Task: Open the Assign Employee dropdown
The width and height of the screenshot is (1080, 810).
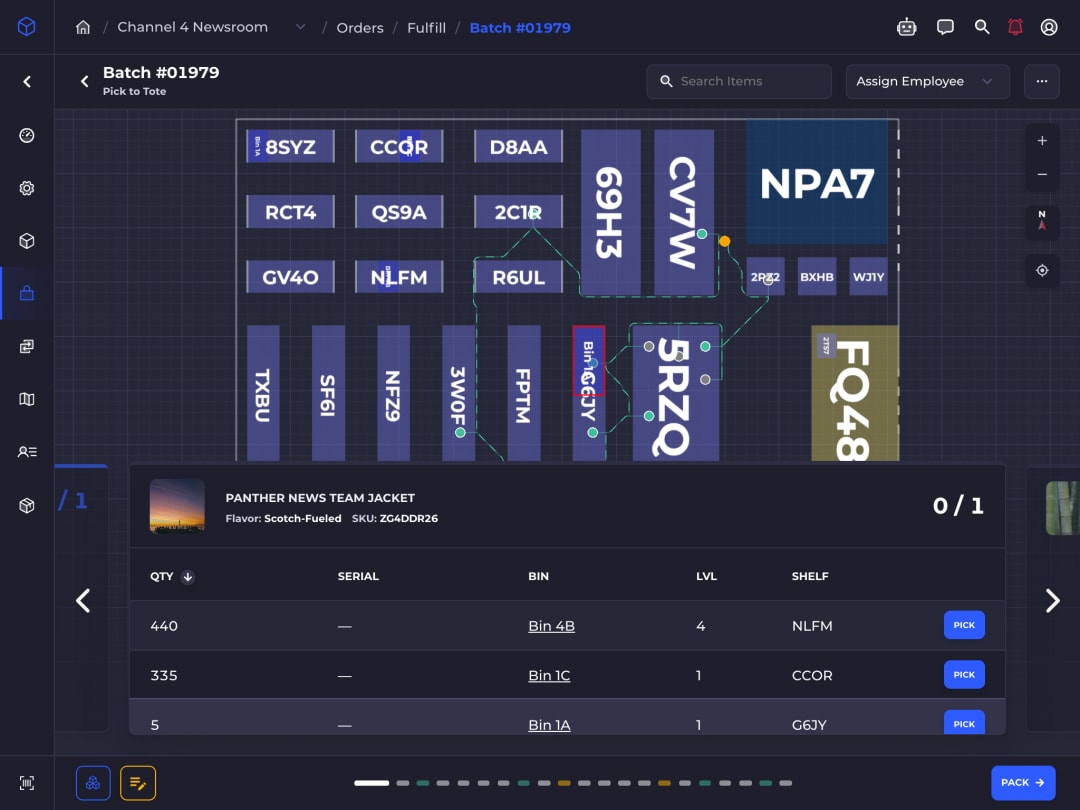Action: (x=927, y=81)
